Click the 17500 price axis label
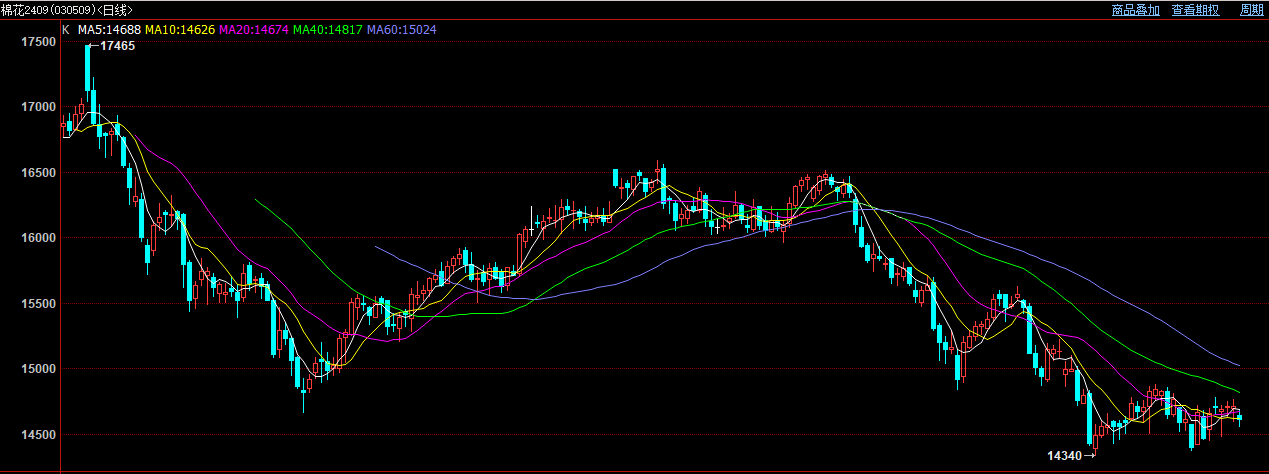The width and height of the screenshot is (1269, 474). 38,42
